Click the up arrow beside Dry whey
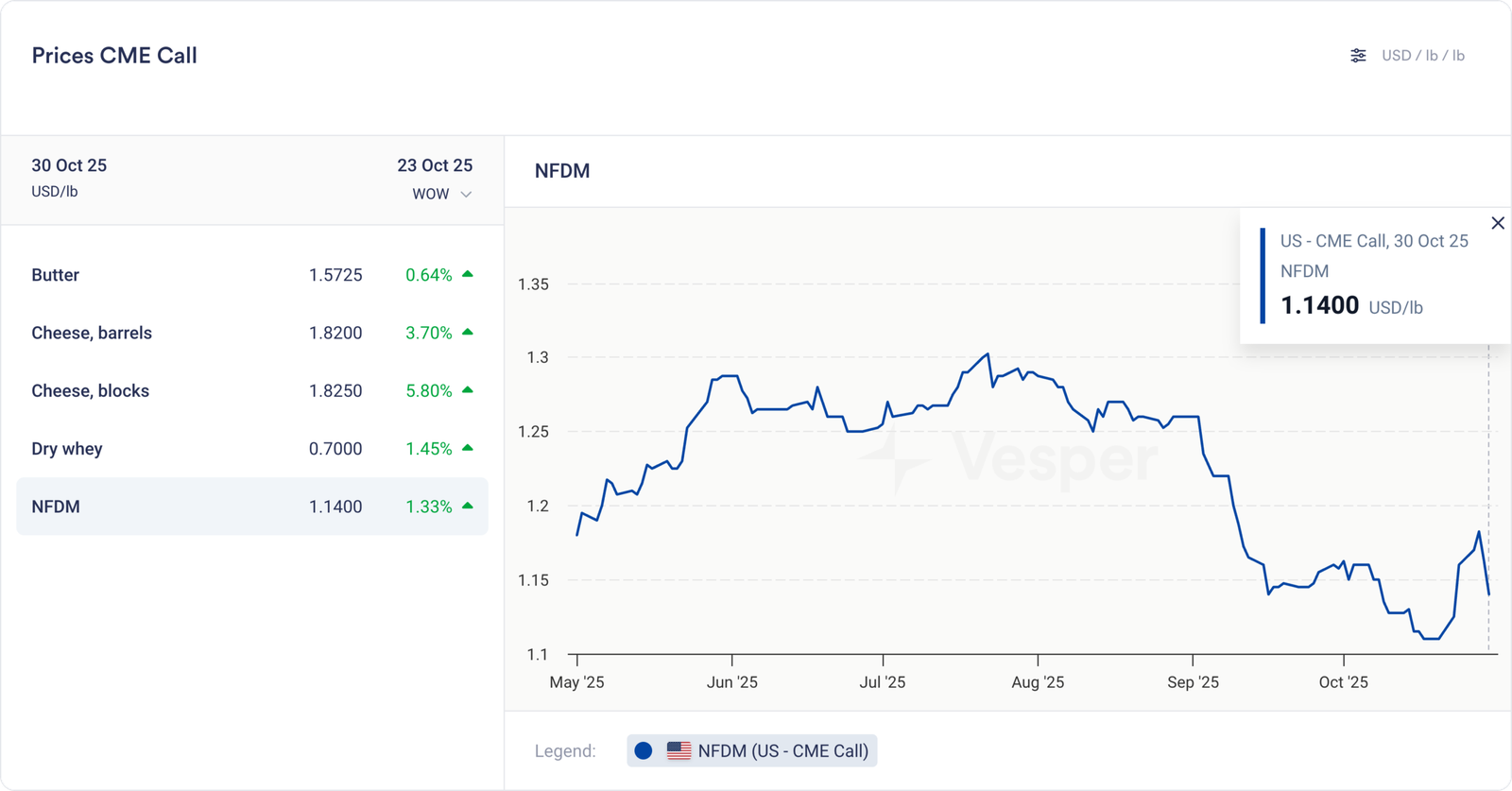1512x791 pixels. point(467,447)
